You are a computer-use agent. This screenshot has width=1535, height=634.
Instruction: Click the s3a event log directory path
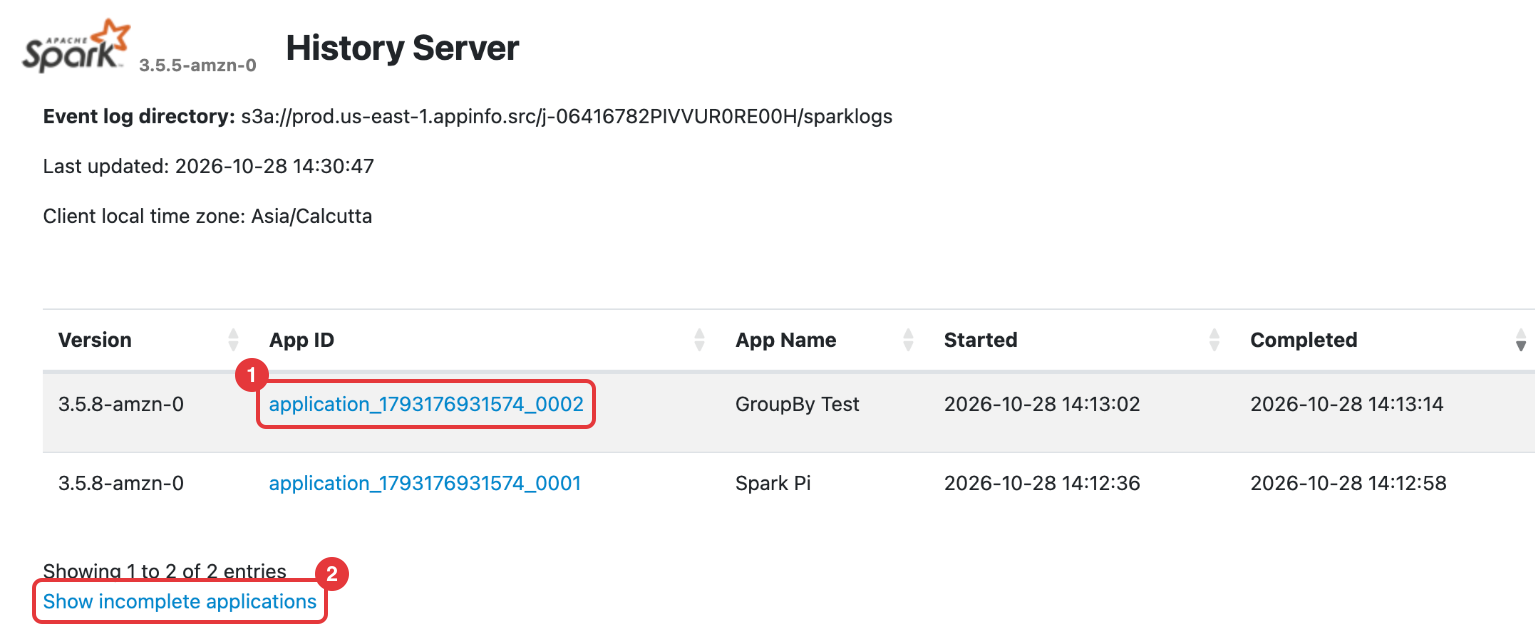coord(566,116)
